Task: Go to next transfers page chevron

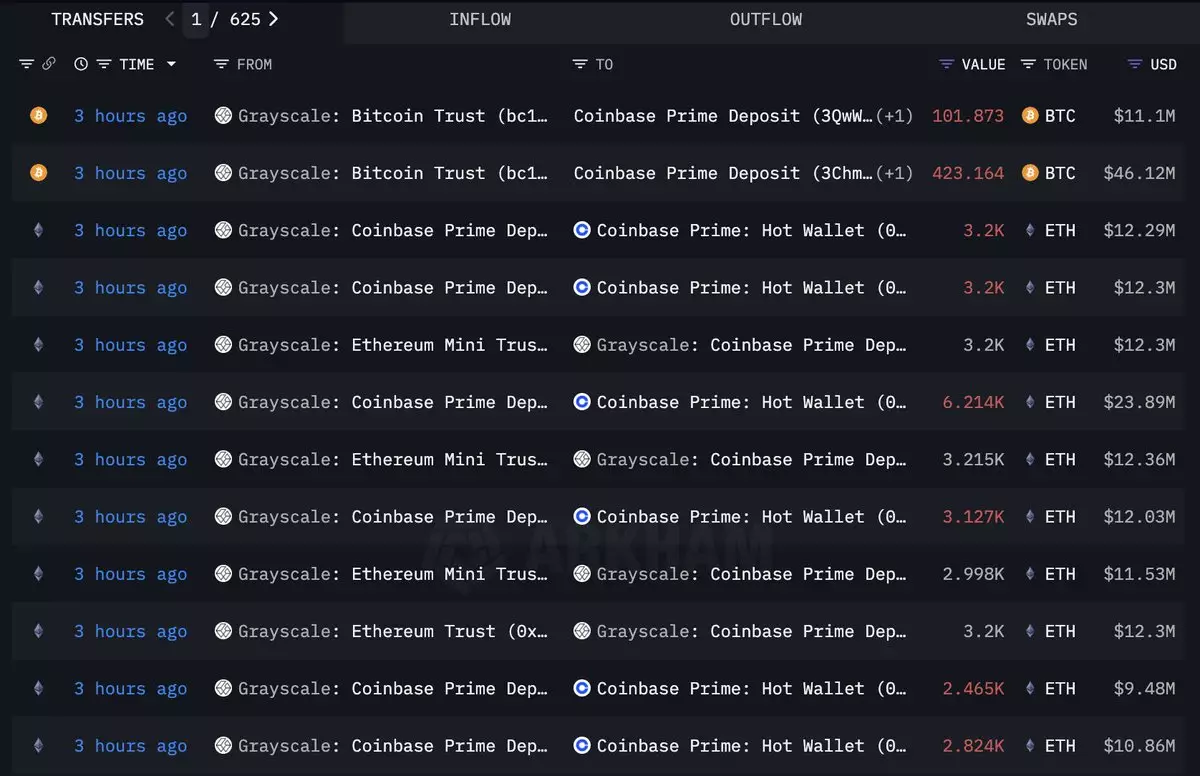Action: pos(274,19)
